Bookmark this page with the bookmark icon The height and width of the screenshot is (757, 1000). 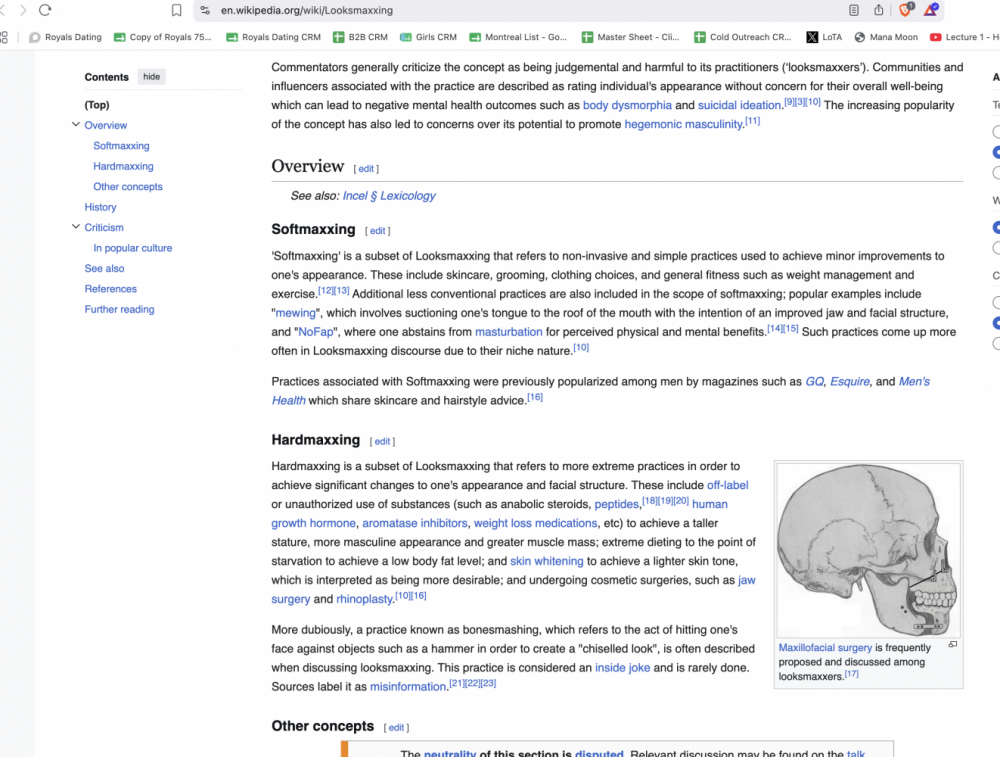(177, 10)
